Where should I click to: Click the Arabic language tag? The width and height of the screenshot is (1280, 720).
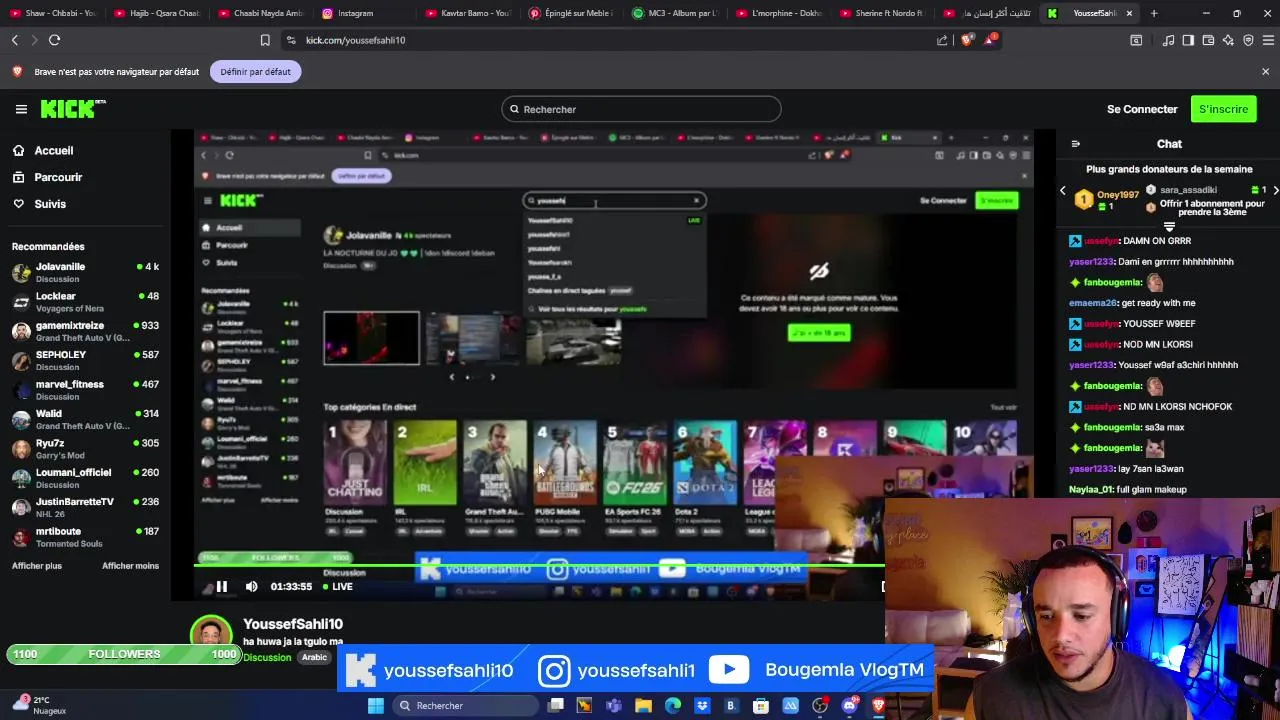tap(315, 657)
